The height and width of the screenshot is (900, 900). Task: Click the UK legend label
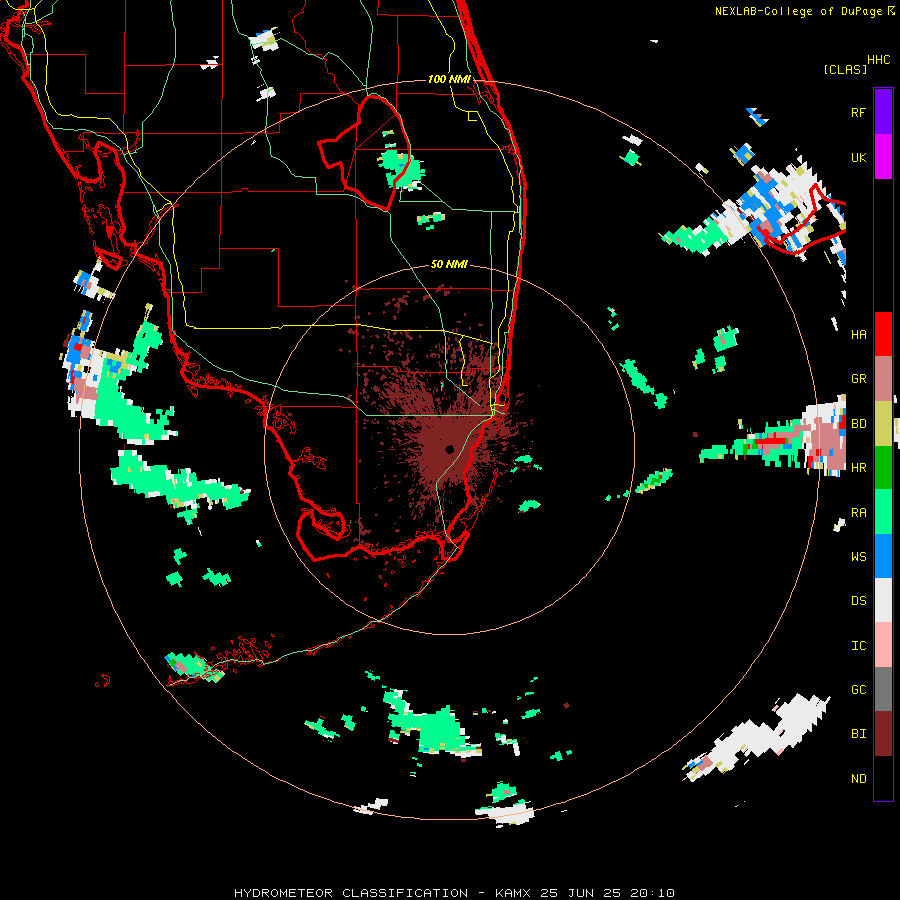[858, 157]
